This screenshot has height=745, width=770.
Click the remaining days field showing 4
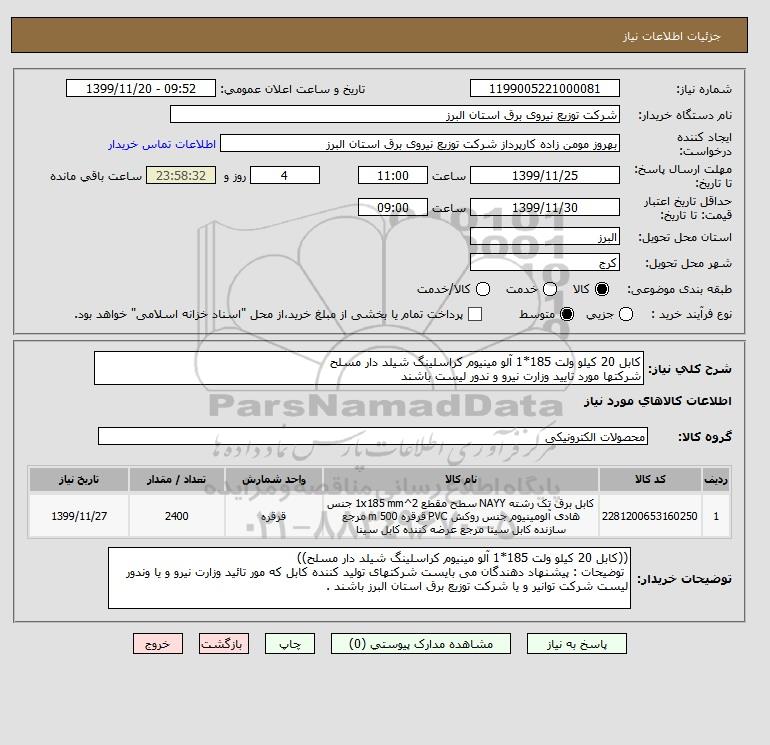[285, 175]
